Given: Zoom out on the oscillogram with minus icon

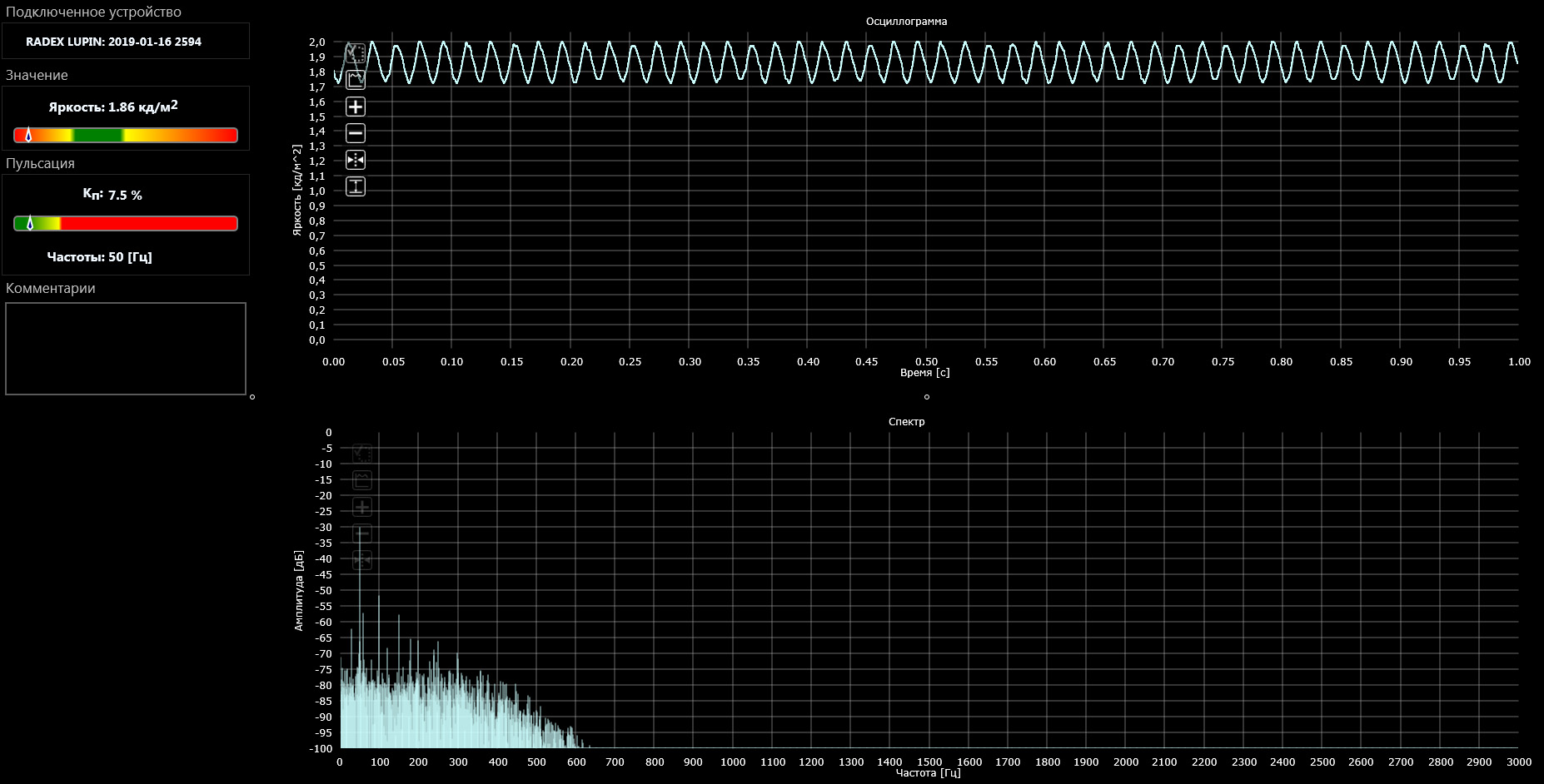Looking at the screenshot, I should tap(356, 133).
